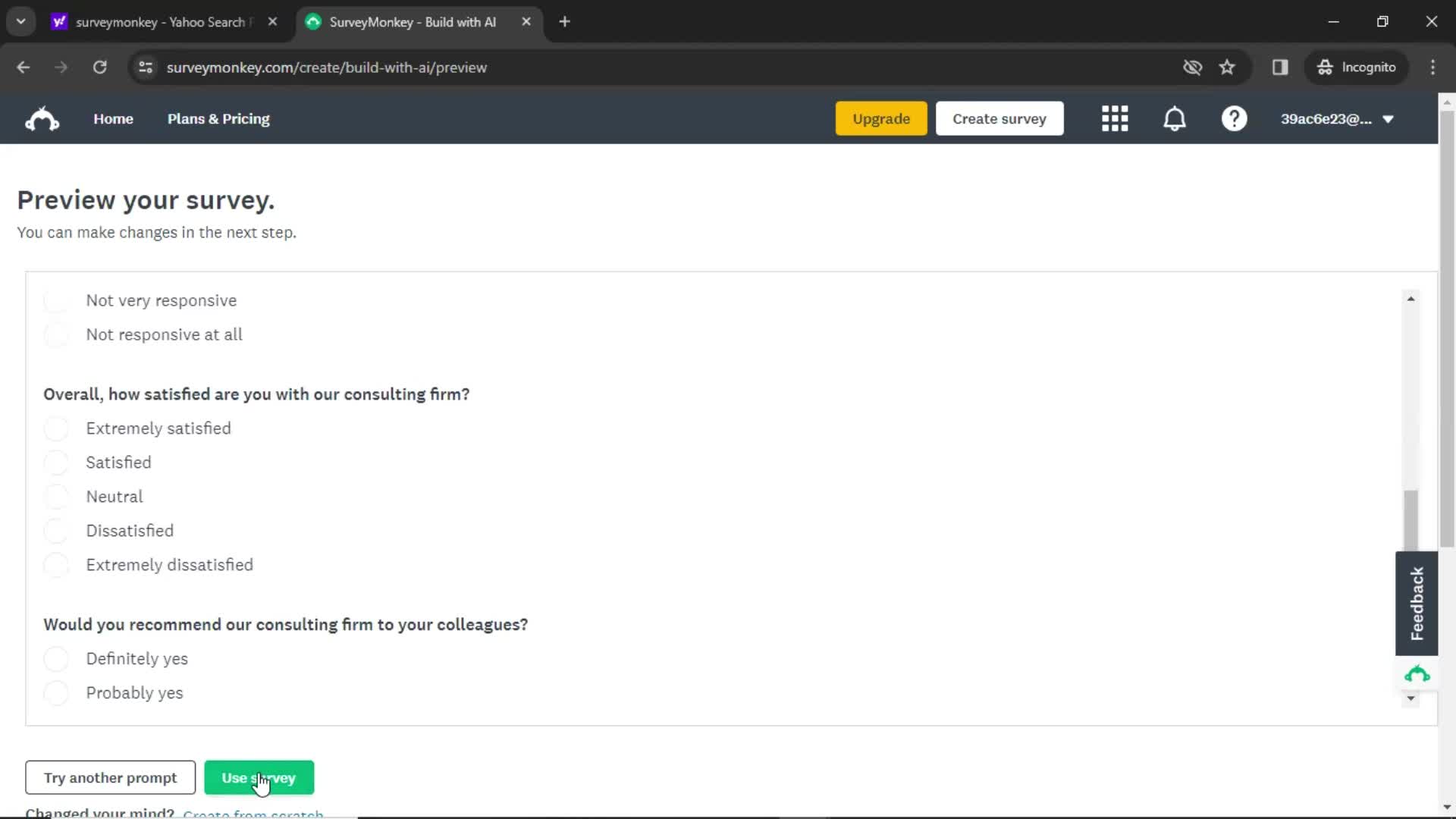Select the Neutral radio button
Viewport: 1456px width, 819px height.
coord(56,497)
